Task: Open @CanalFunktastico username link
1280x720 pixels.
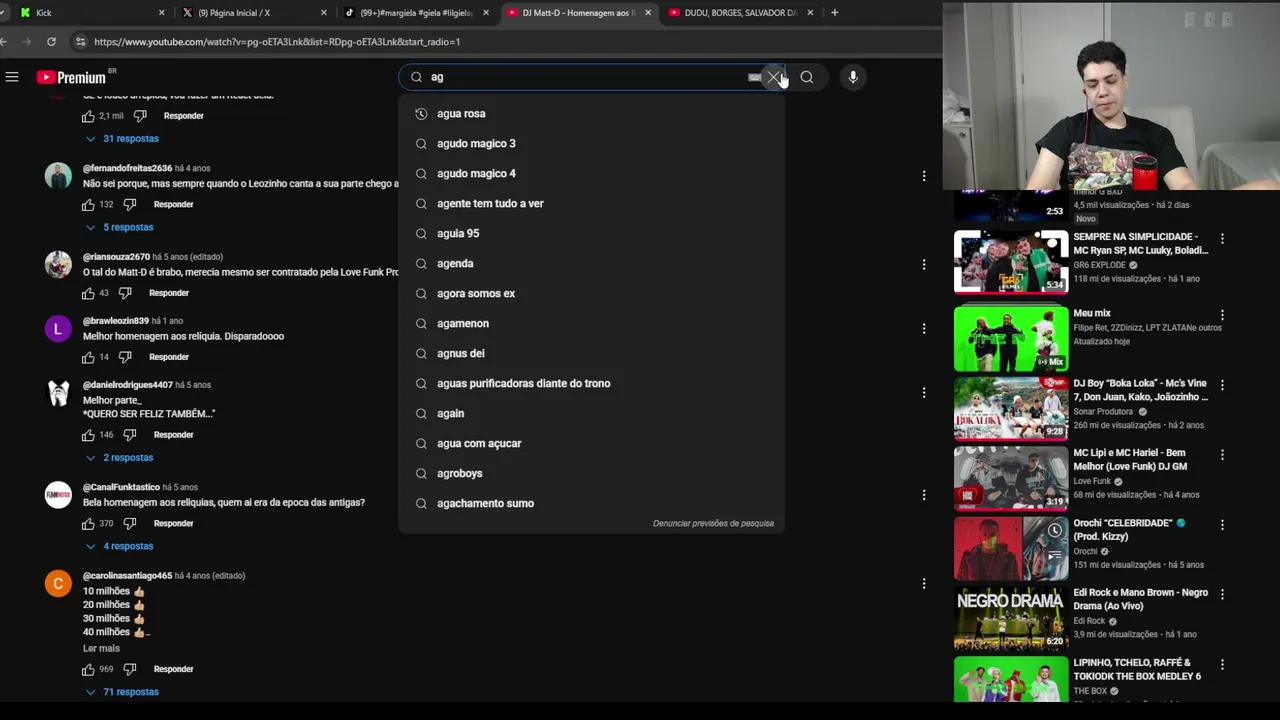Action: (x=121, y=487)
